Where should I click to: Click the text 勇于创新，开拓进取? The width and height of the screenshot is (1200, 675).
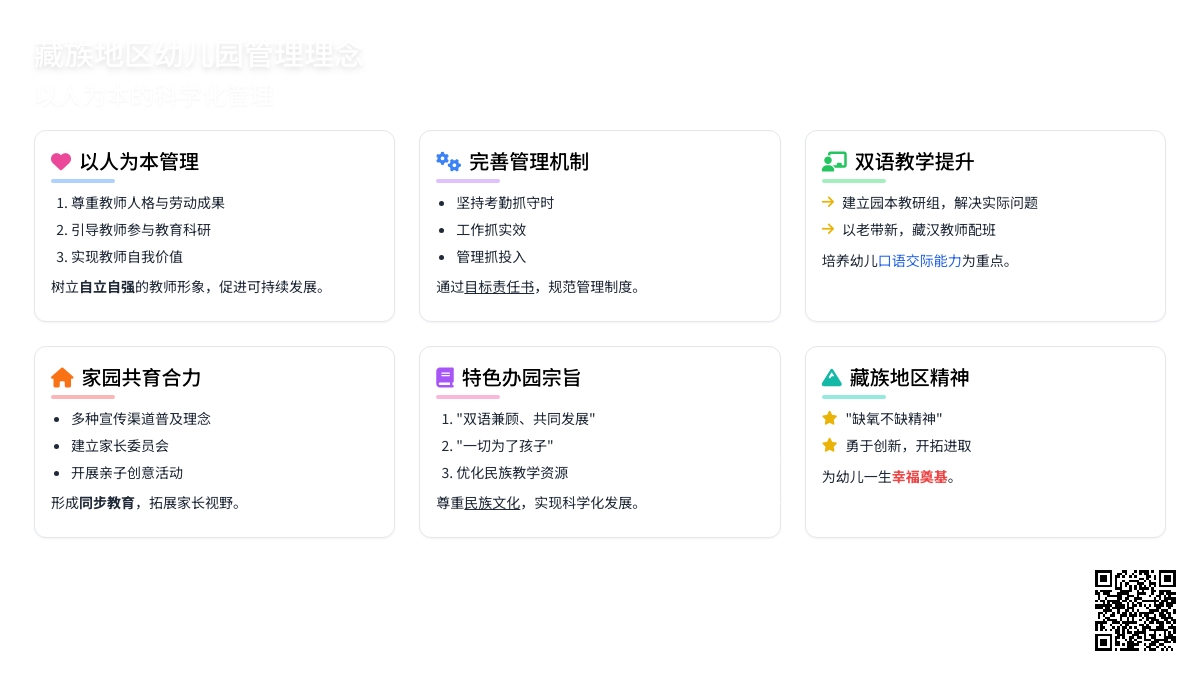908,446
